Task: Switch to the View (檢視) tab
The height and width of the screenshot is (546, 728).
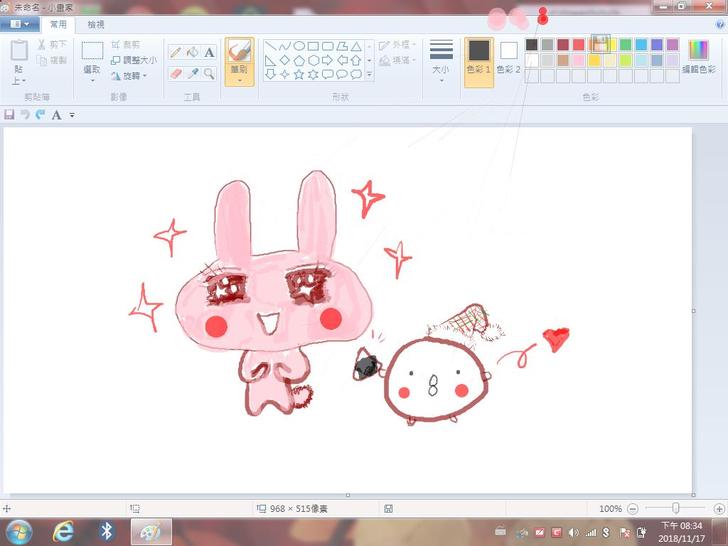Action: tap(96, 24)
